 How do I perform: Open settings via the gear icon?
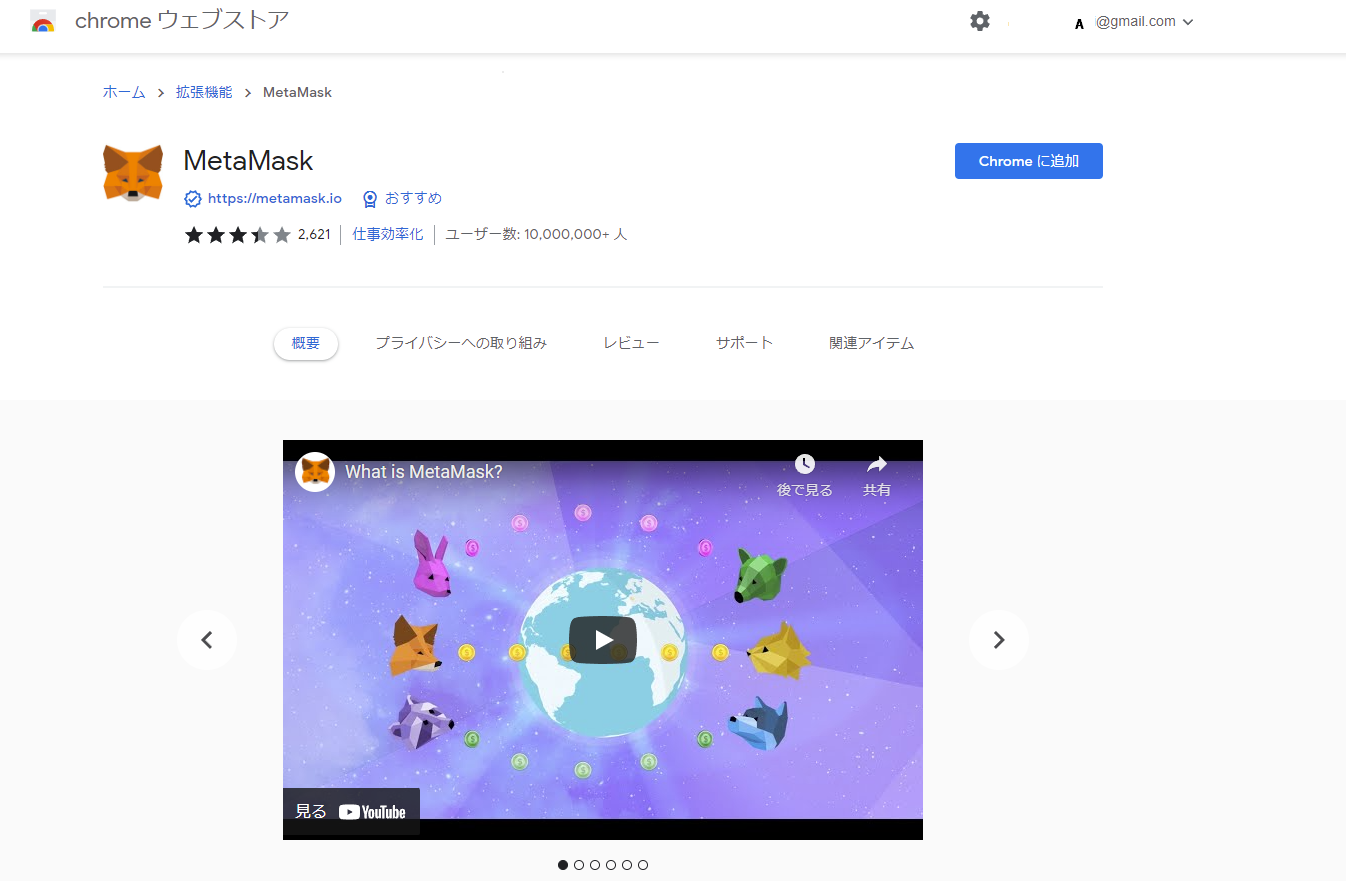click(x=980, y=21)
